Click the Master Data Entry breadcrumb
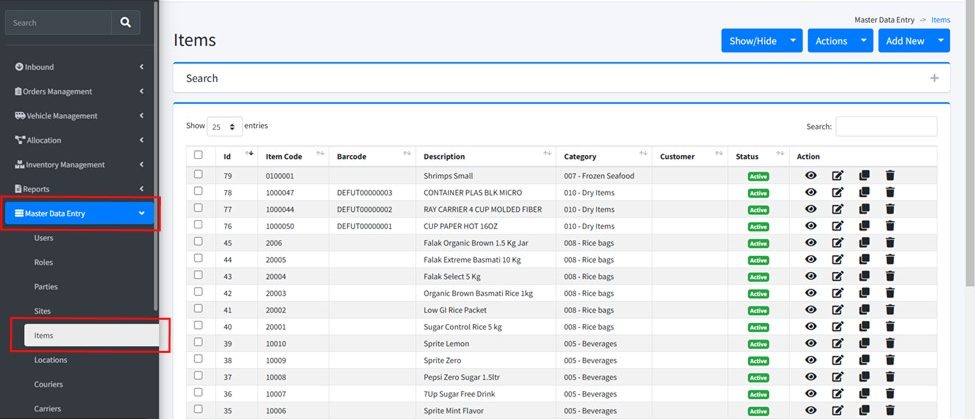975x419 pixels. pyautogui.click(x=884, y=20)
